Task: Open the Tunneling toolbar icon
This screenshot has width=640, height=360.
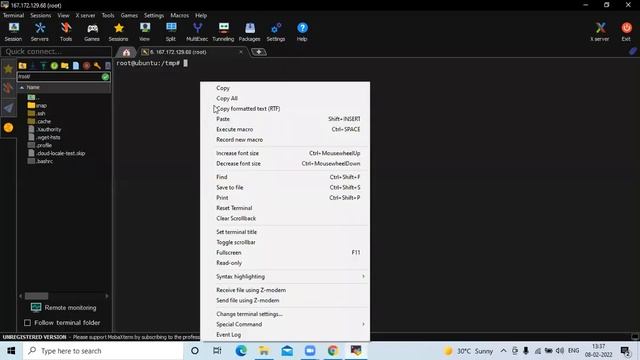Action: [223, 32]
